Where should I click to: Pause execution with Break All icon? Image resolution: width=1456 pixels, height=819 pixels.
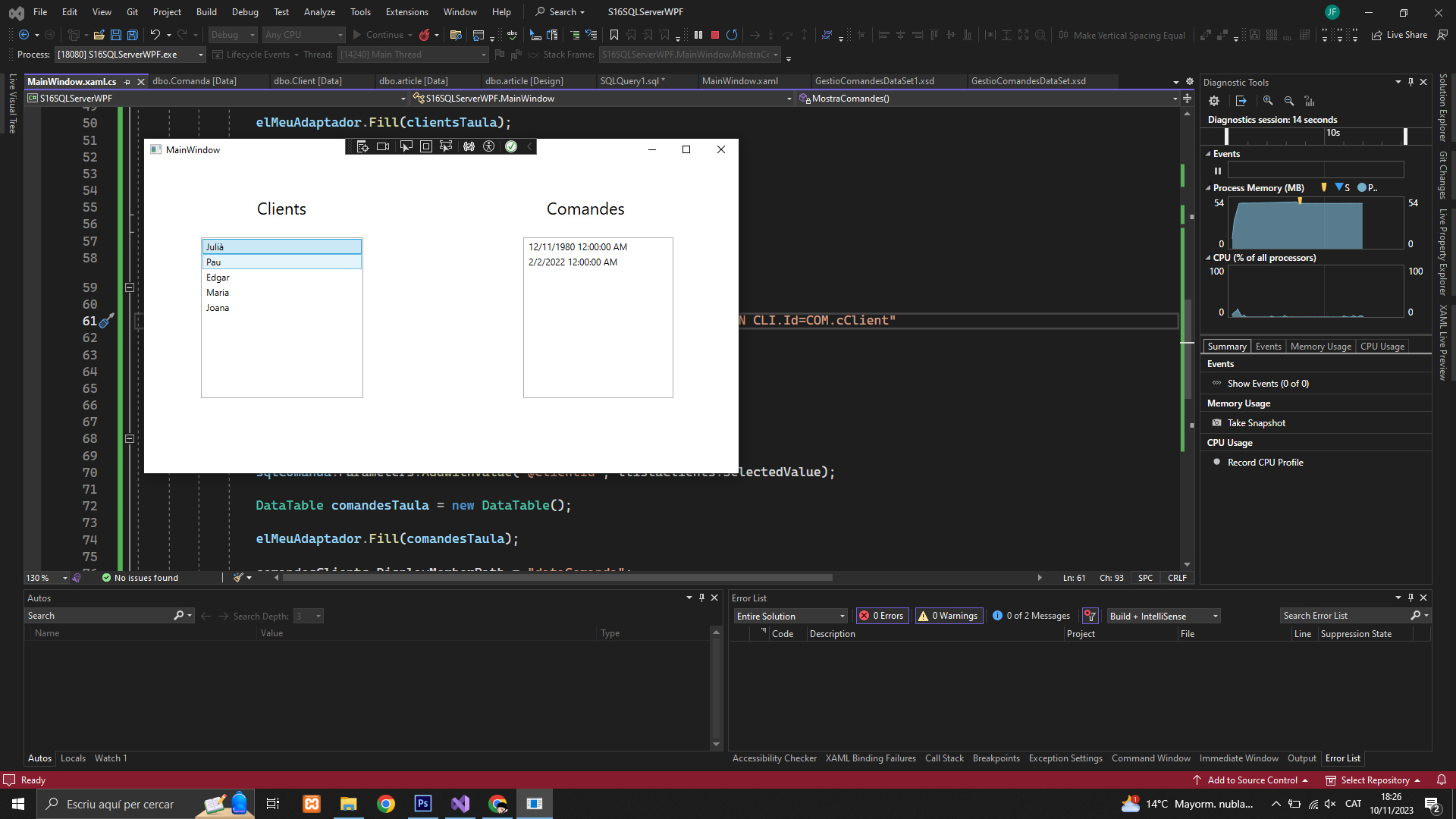click(698, 35)
